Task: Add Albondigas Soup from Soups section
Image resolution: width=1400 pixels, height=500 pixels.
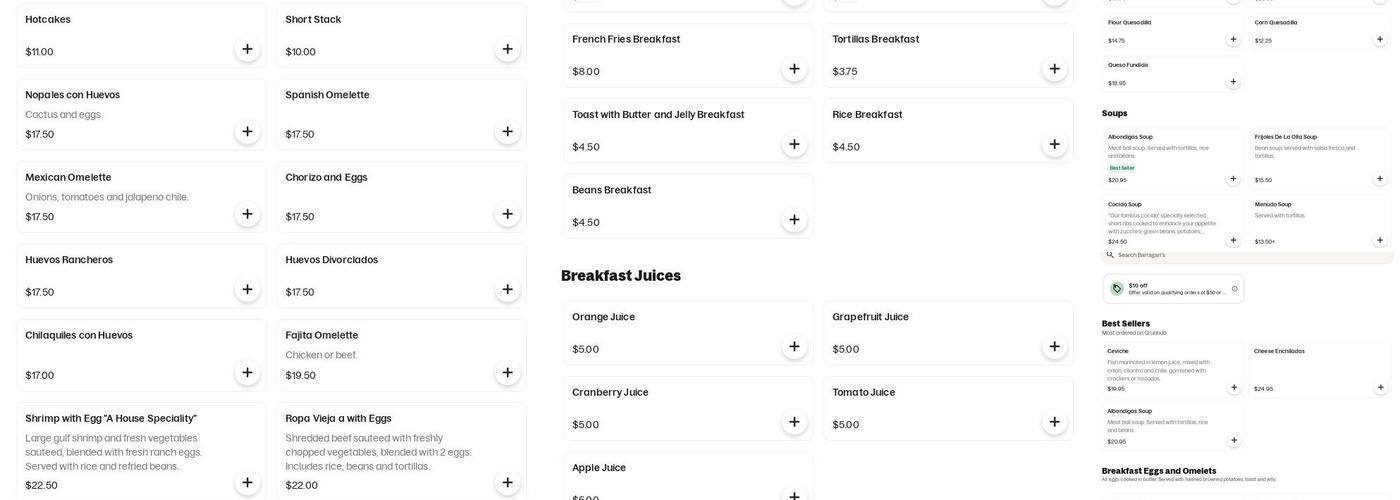Action: pyautogui.click(x=1233, y=179)
